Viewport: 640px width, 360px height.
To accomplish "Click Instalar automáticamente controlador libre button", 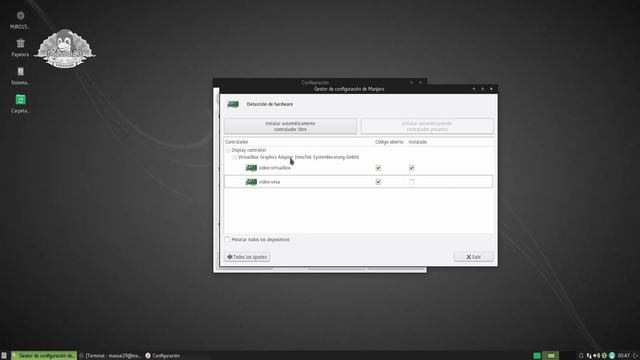I will click(x=290, y=126).
